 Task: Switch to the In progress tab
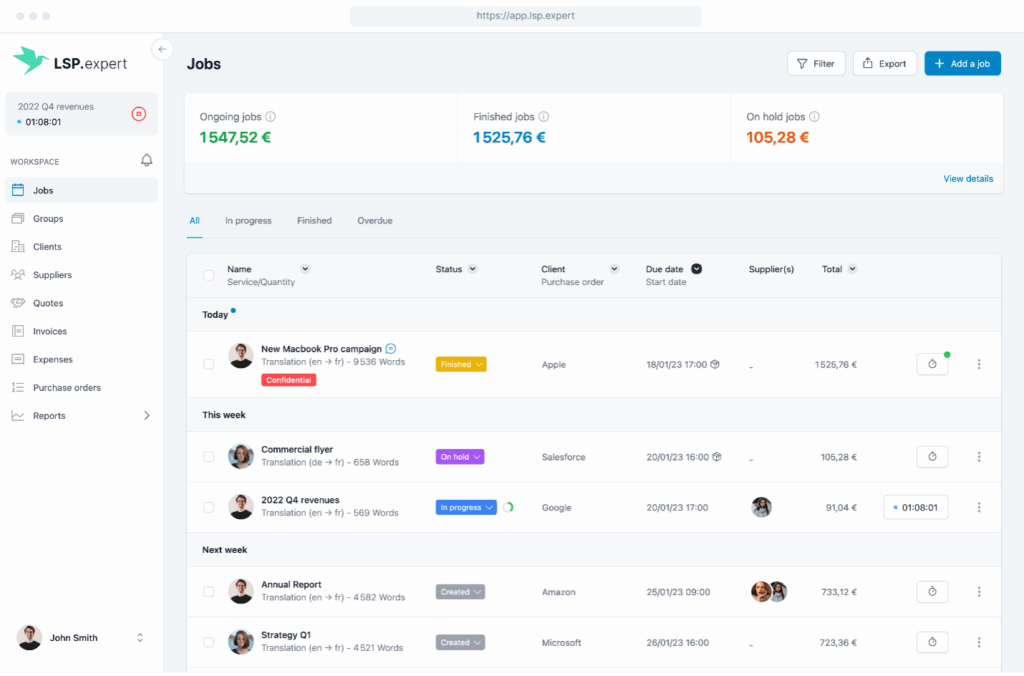pyautogui.click(x=248, y=221)
